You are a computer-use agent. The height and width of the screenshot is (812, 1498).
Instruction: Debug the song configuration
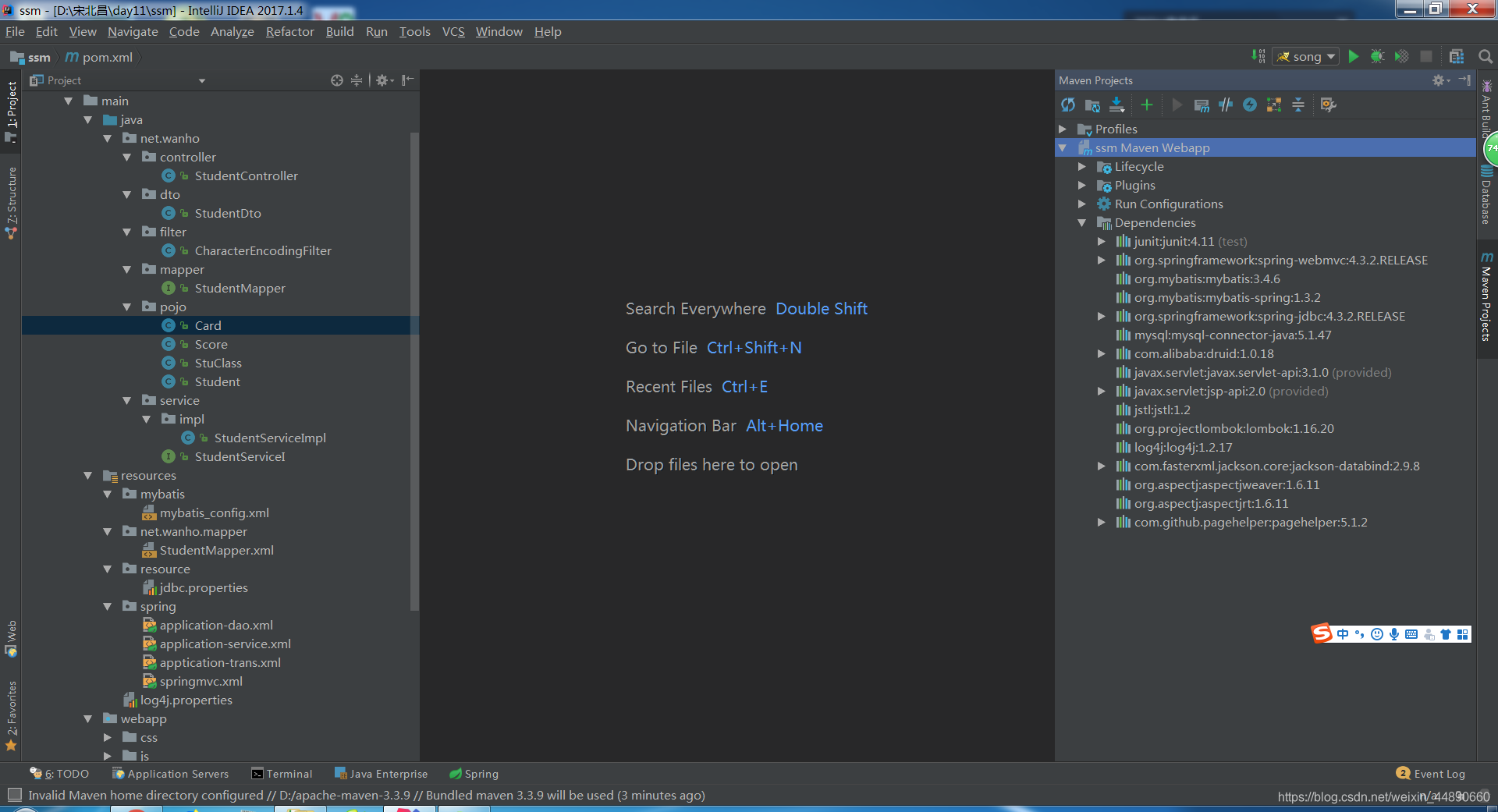tap(1377, 56)
